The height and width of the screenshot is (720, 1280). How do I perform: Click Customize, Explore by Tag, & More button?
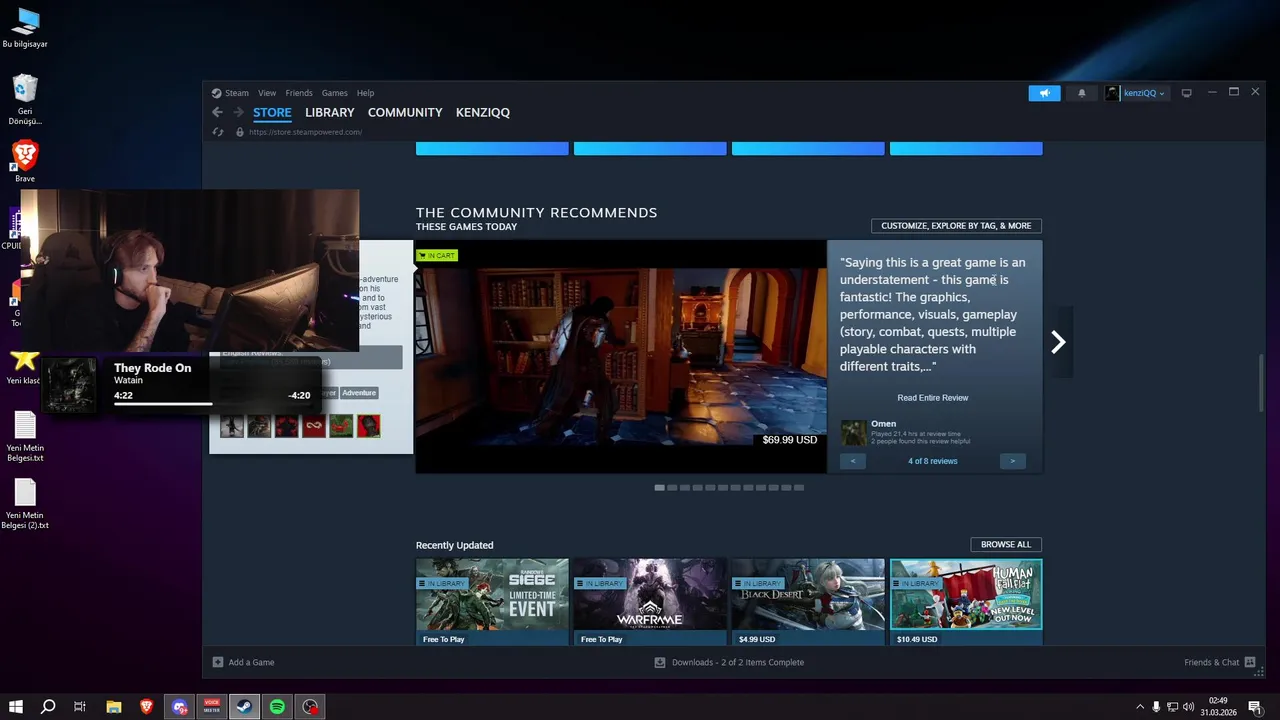[956, 226]
